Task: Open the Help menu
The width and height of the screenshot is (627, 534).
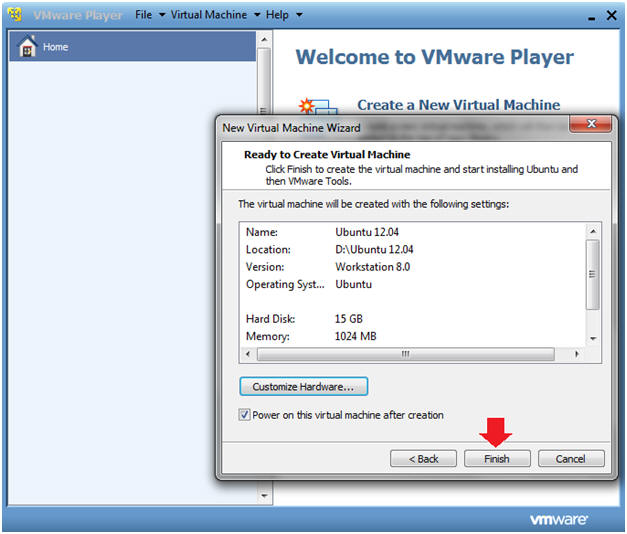Action: coord(277,15)
